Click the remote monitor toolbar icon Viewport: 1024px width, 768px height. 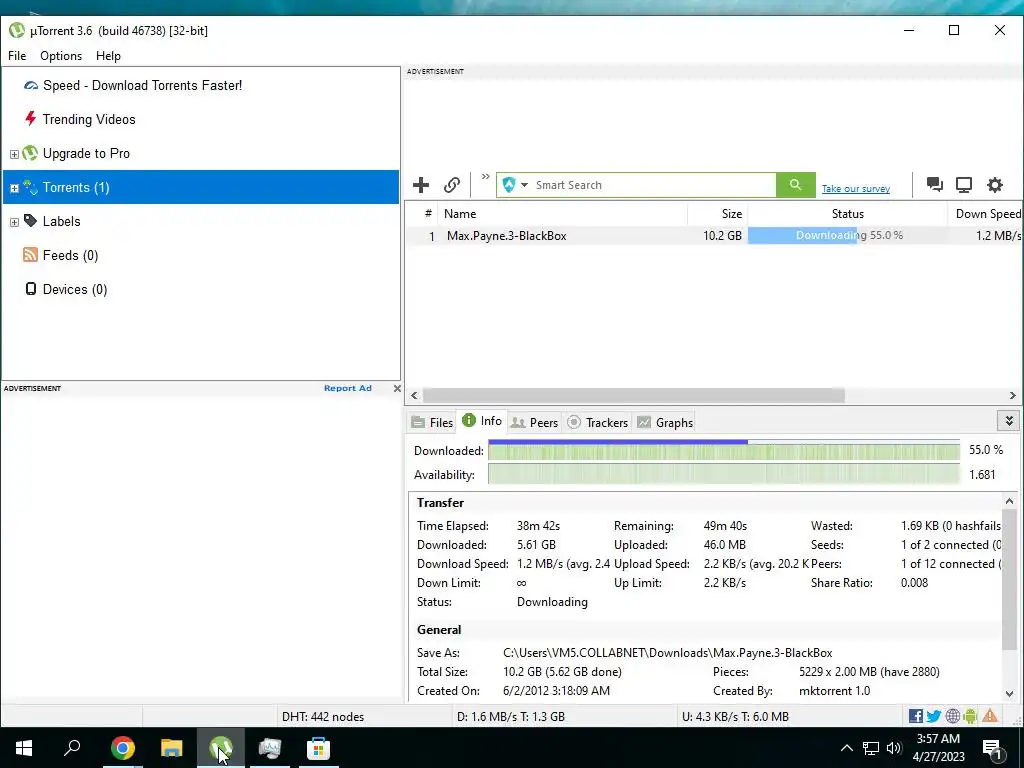pyautogui.click(x=964, y=185)
